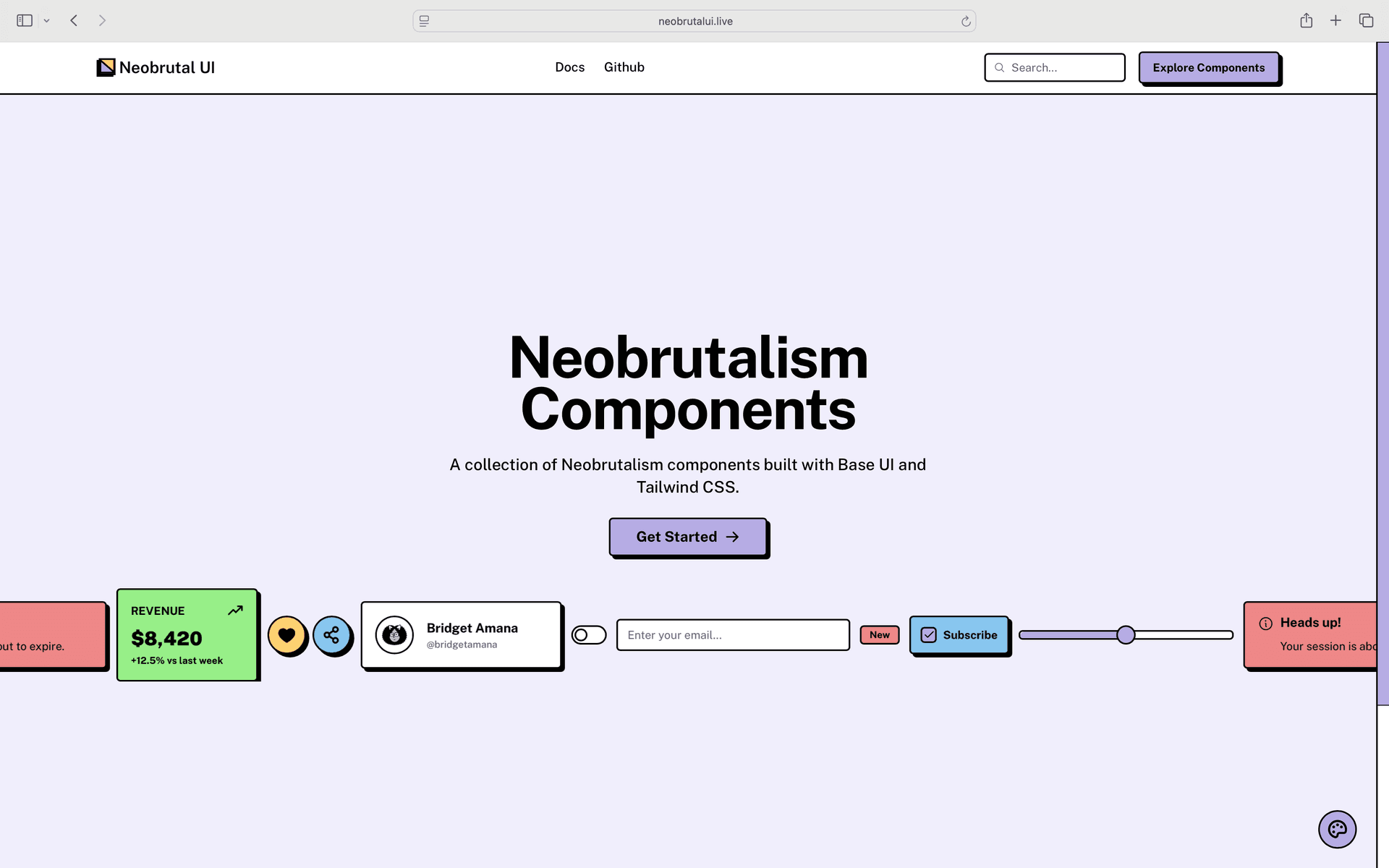Screen dimensions: 1389x868
Task: Click the Safari reload page icon
Action: point(966,21)
